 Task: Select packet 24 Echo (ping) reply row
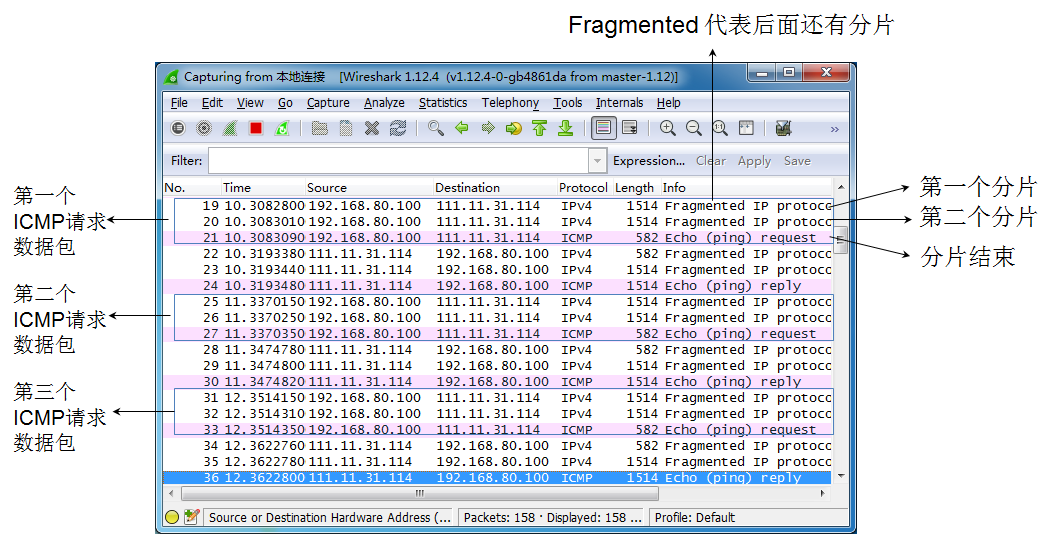coord(497,286)
